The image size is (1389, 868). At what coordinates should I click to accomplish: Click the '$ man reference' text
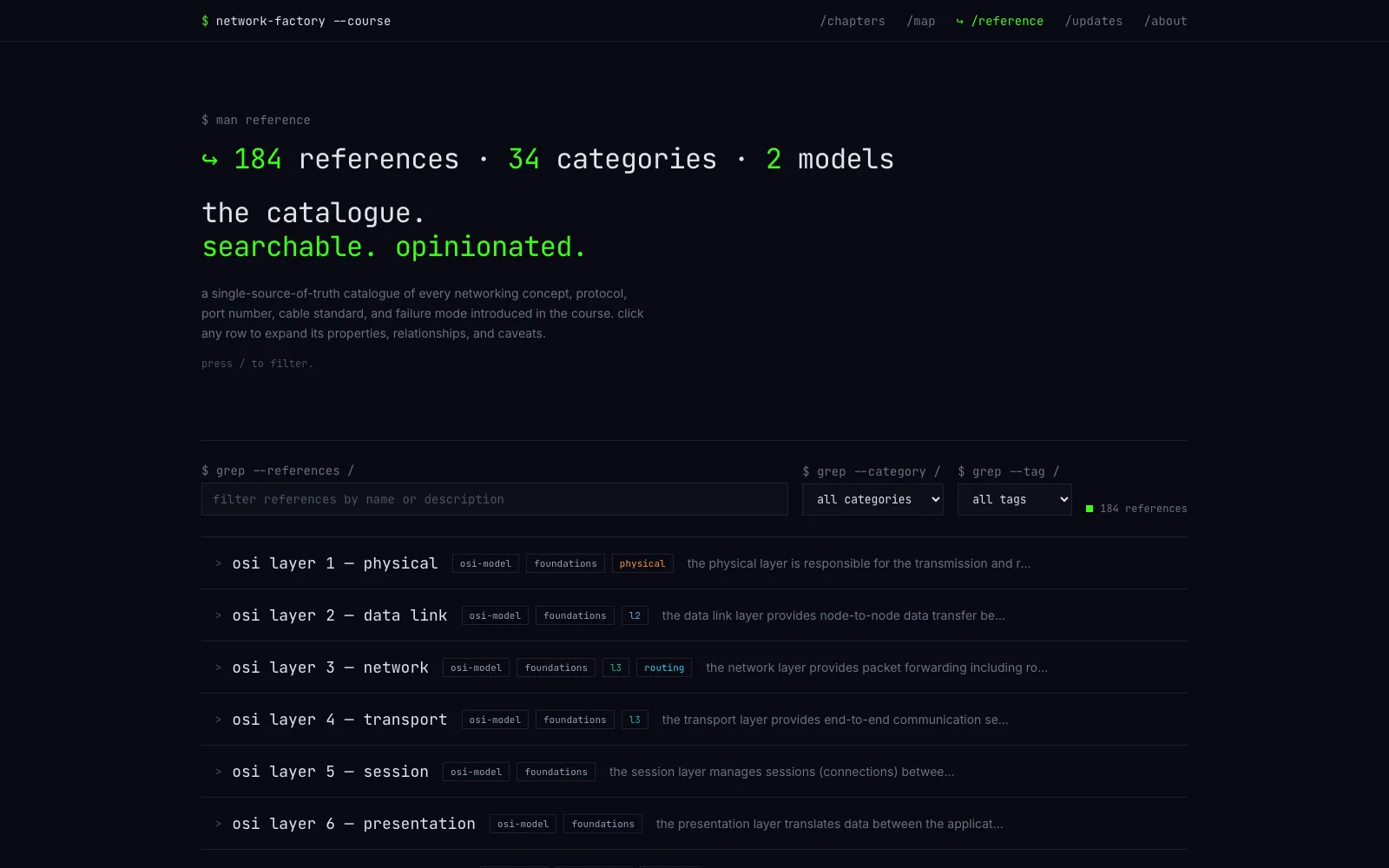pos(256,120)
